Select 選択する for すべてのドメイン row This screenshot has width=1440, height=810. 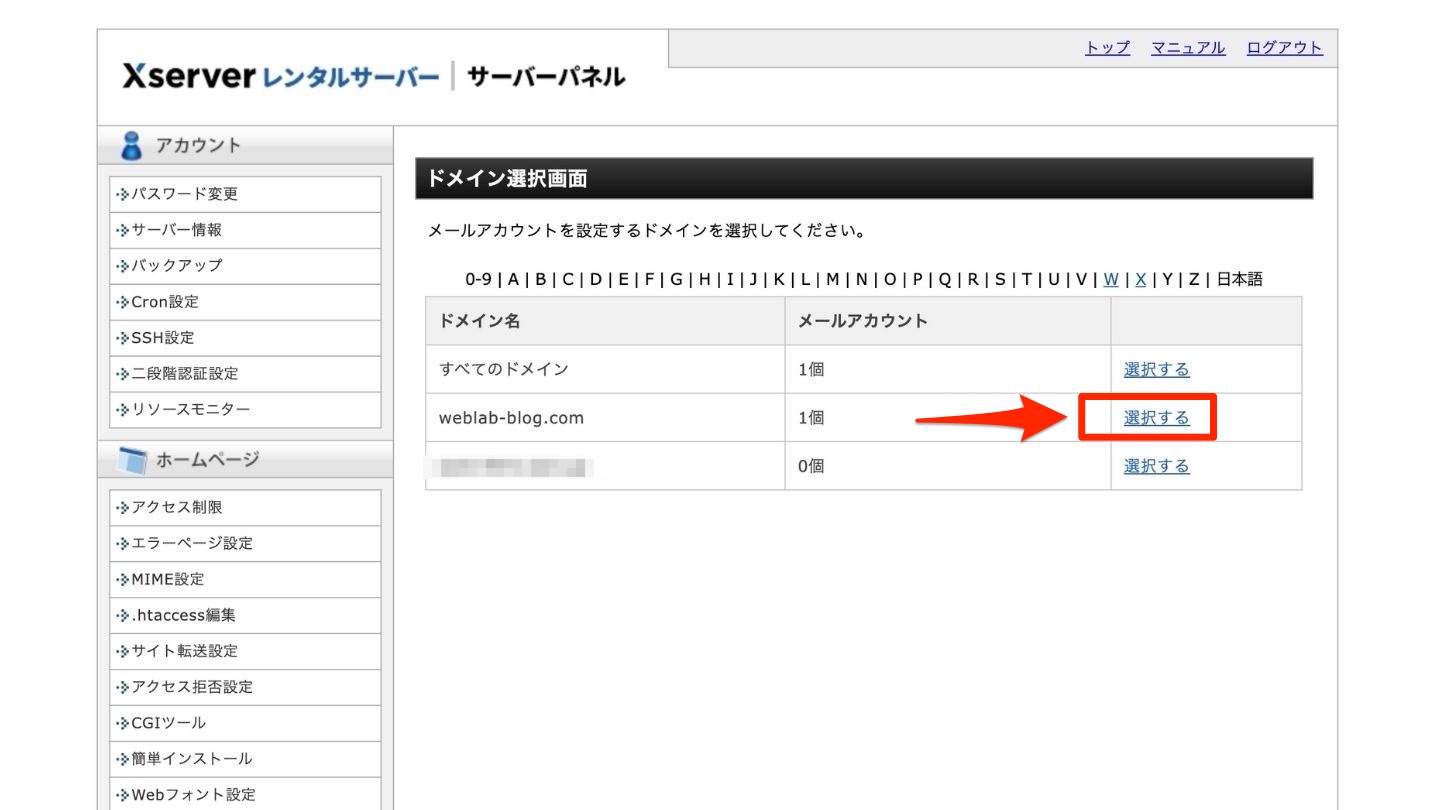(x=1157, y=369)
